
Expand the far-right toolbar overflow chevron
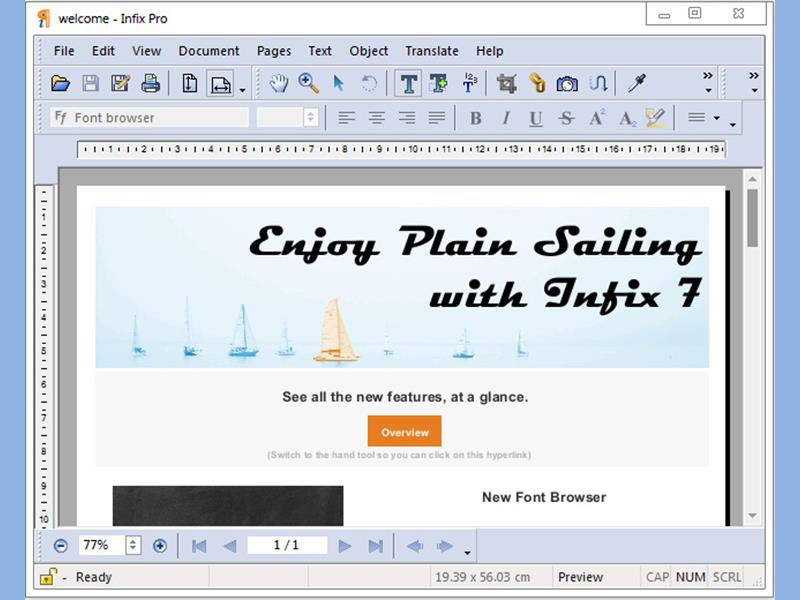tap(754, 82)
